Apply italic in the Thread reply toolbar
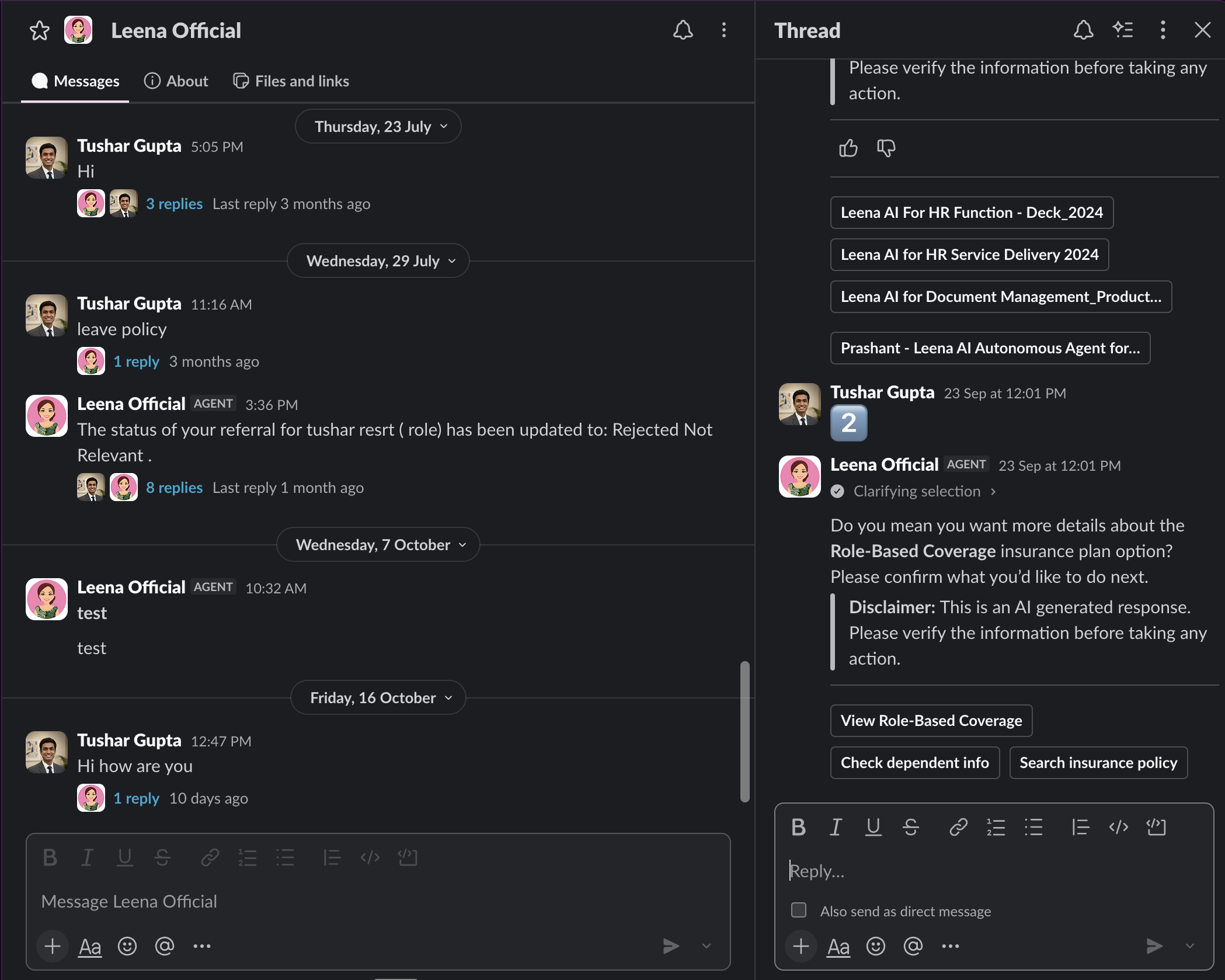Viewport: 1225px width, 980px height. coord(836,827)
